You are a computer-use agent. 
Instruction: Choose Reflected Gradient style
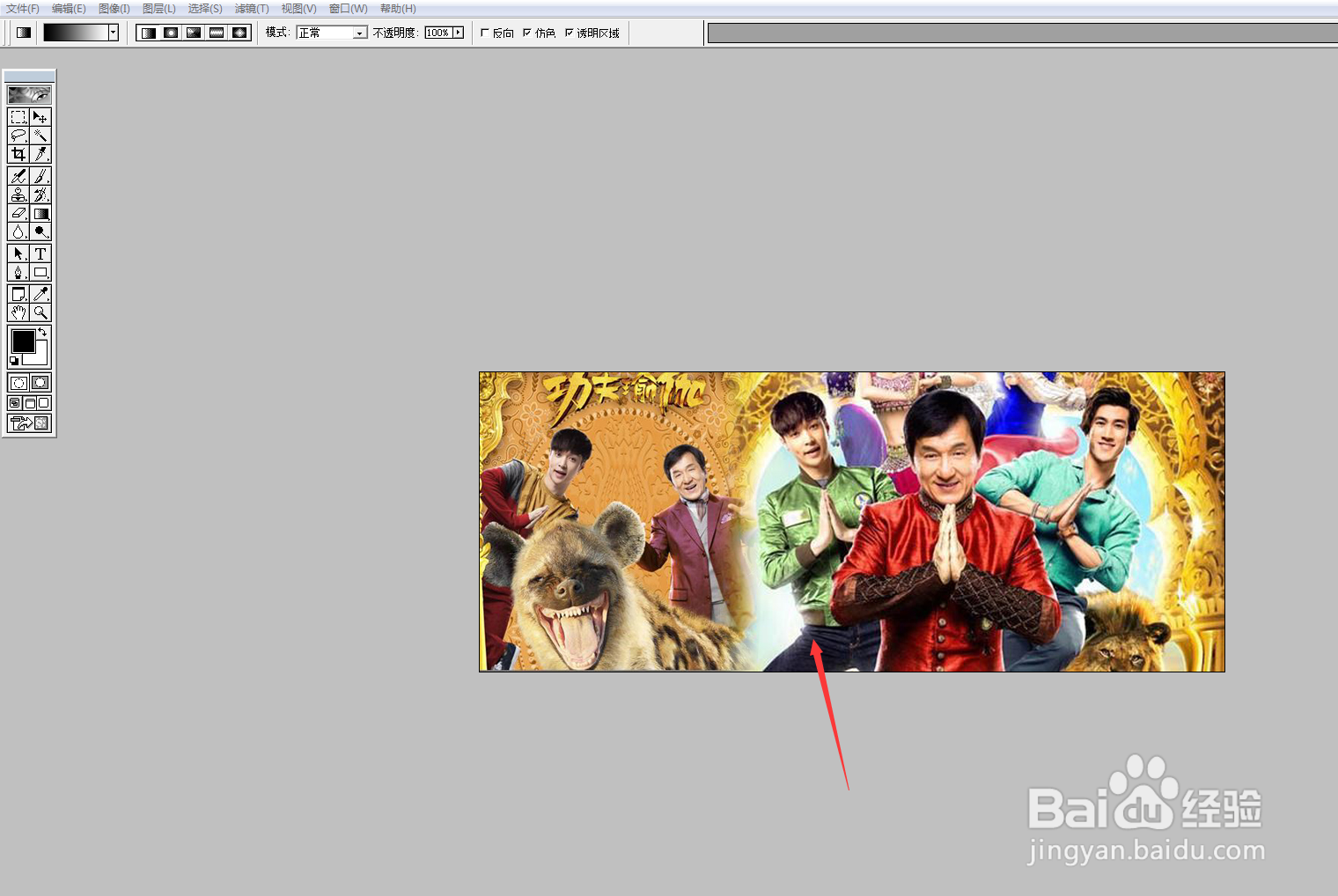(217, 33)
